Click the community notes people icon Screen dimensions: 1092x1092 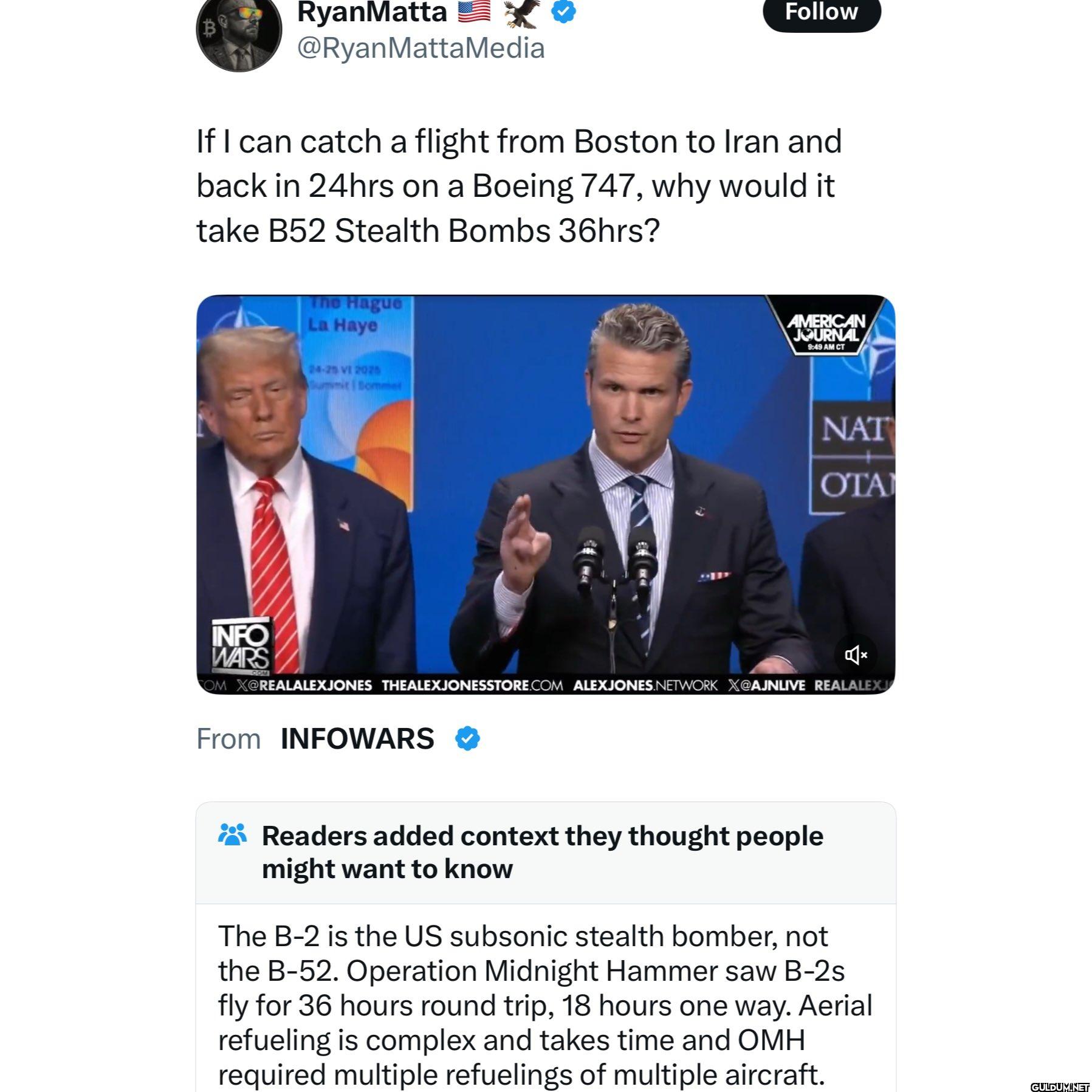tap(232, 836)
